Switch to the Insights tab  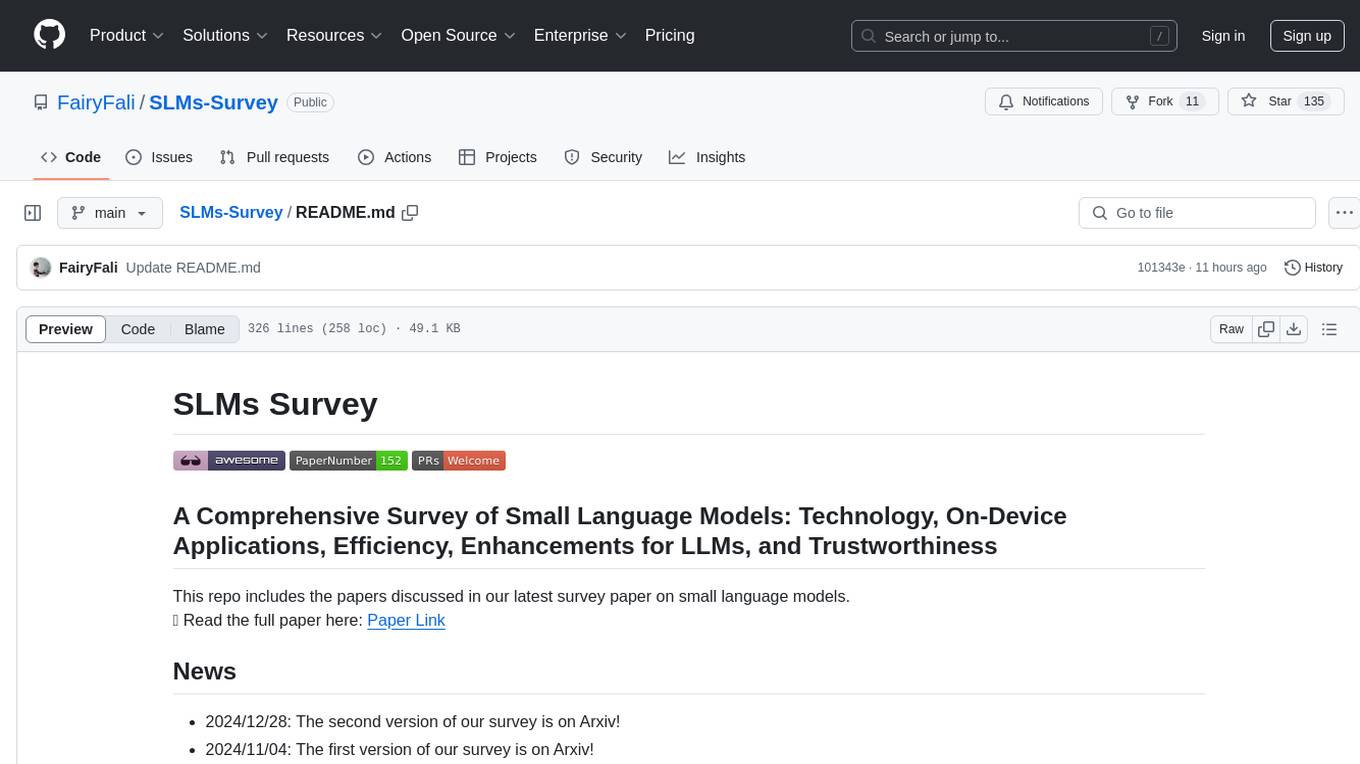707,157
